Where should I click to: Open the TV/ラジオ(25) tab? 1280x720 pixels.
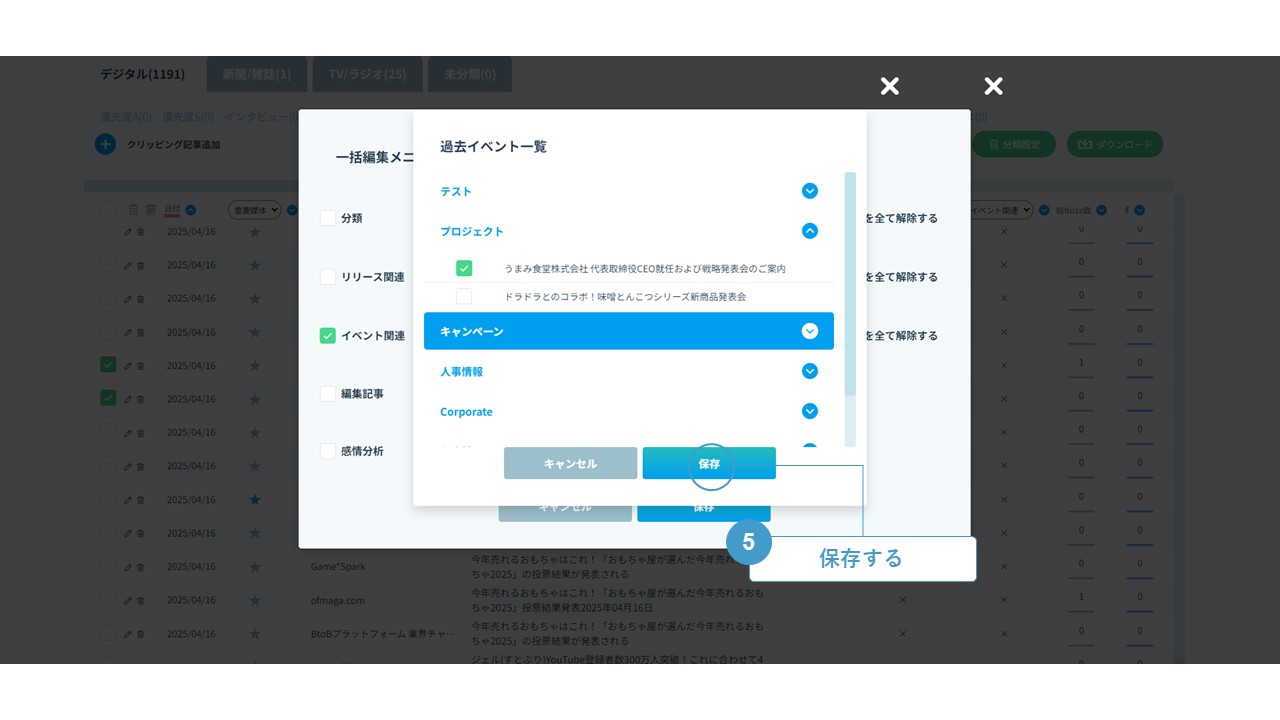[x=368, y=74]
